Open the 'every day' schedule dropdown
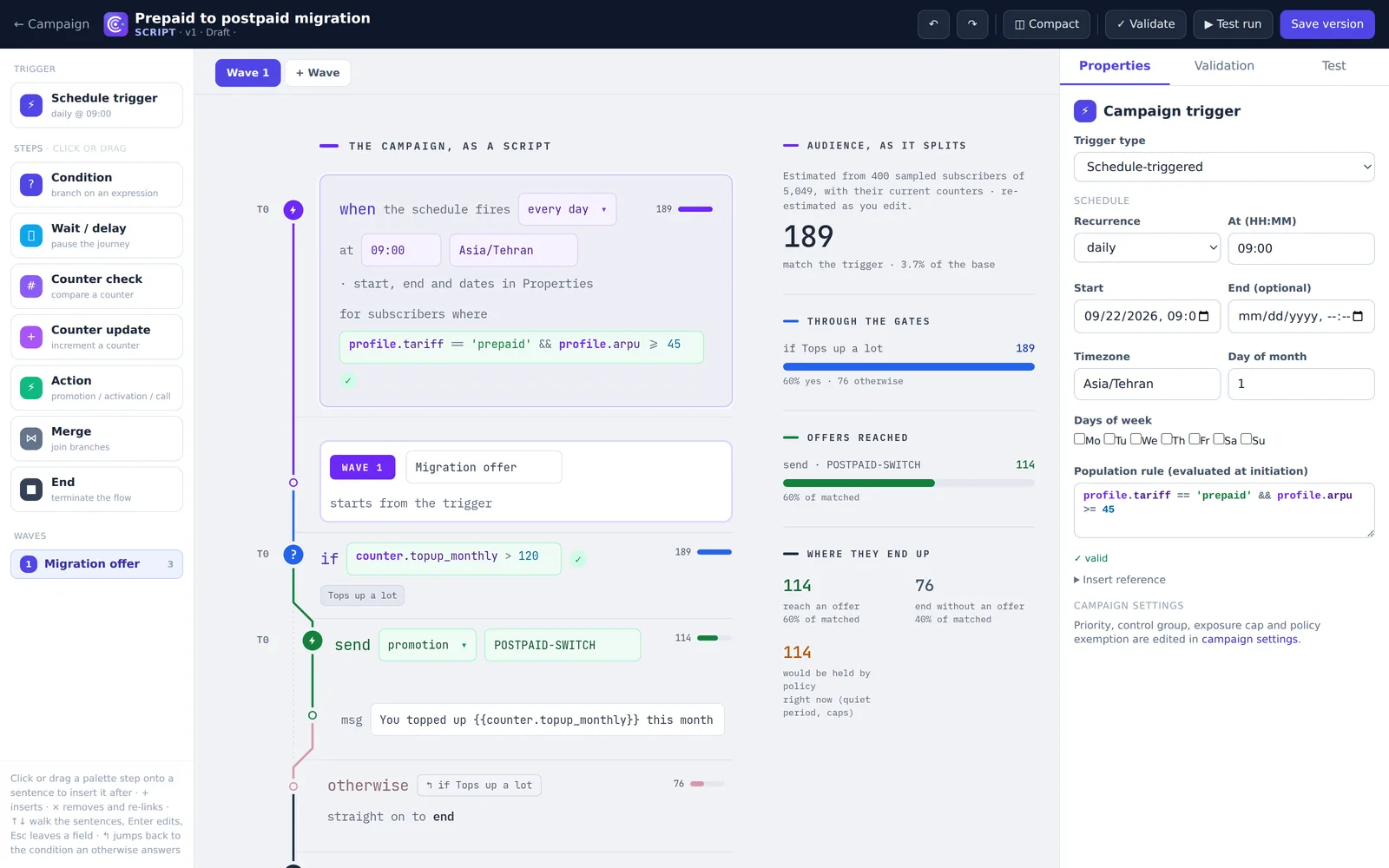1389x868 pixels. 568,209
